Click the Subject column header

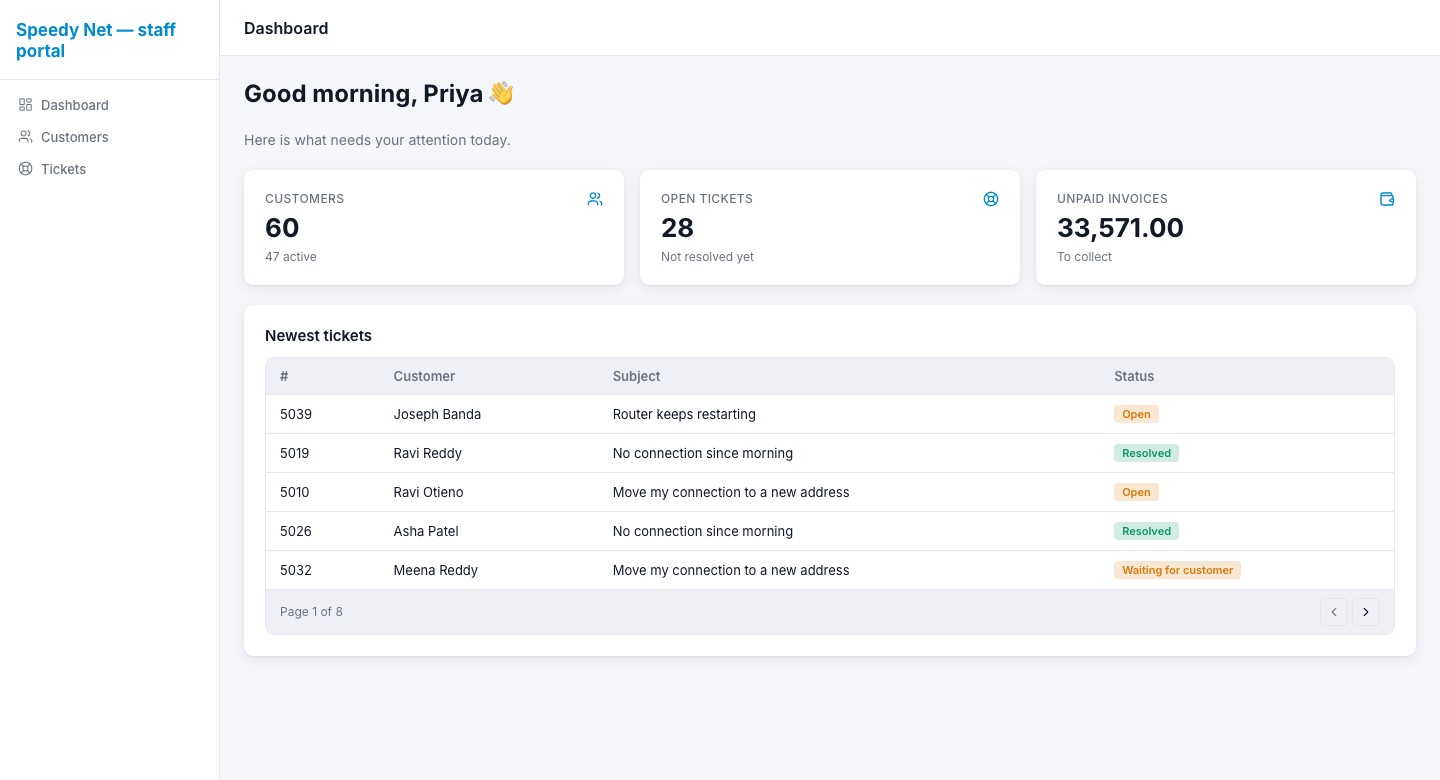point(636,376)
